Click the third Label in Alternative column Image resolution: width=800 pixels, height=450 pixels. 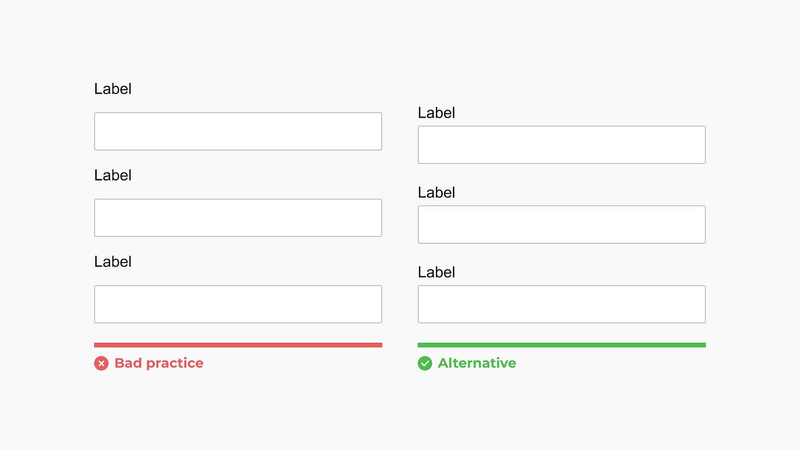click(436, 272)
